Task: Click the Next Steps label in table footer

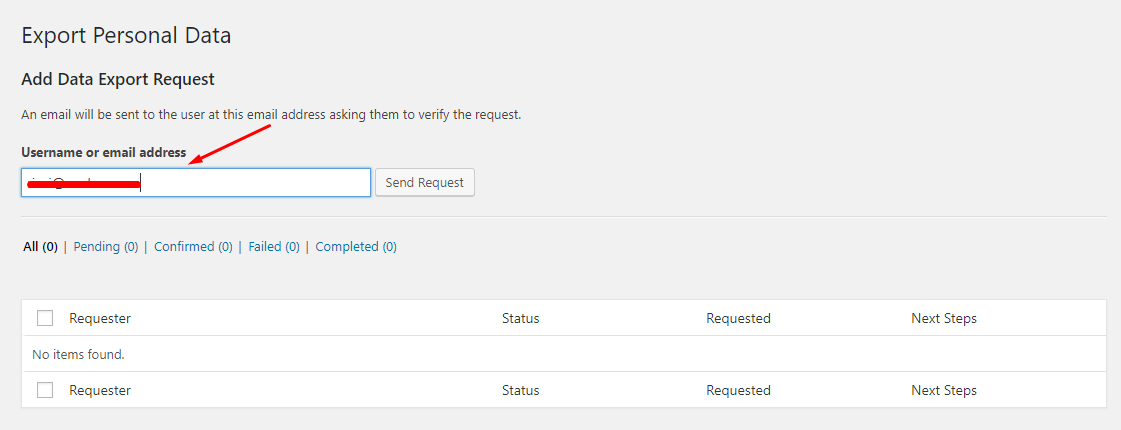Action: [943, 391]
